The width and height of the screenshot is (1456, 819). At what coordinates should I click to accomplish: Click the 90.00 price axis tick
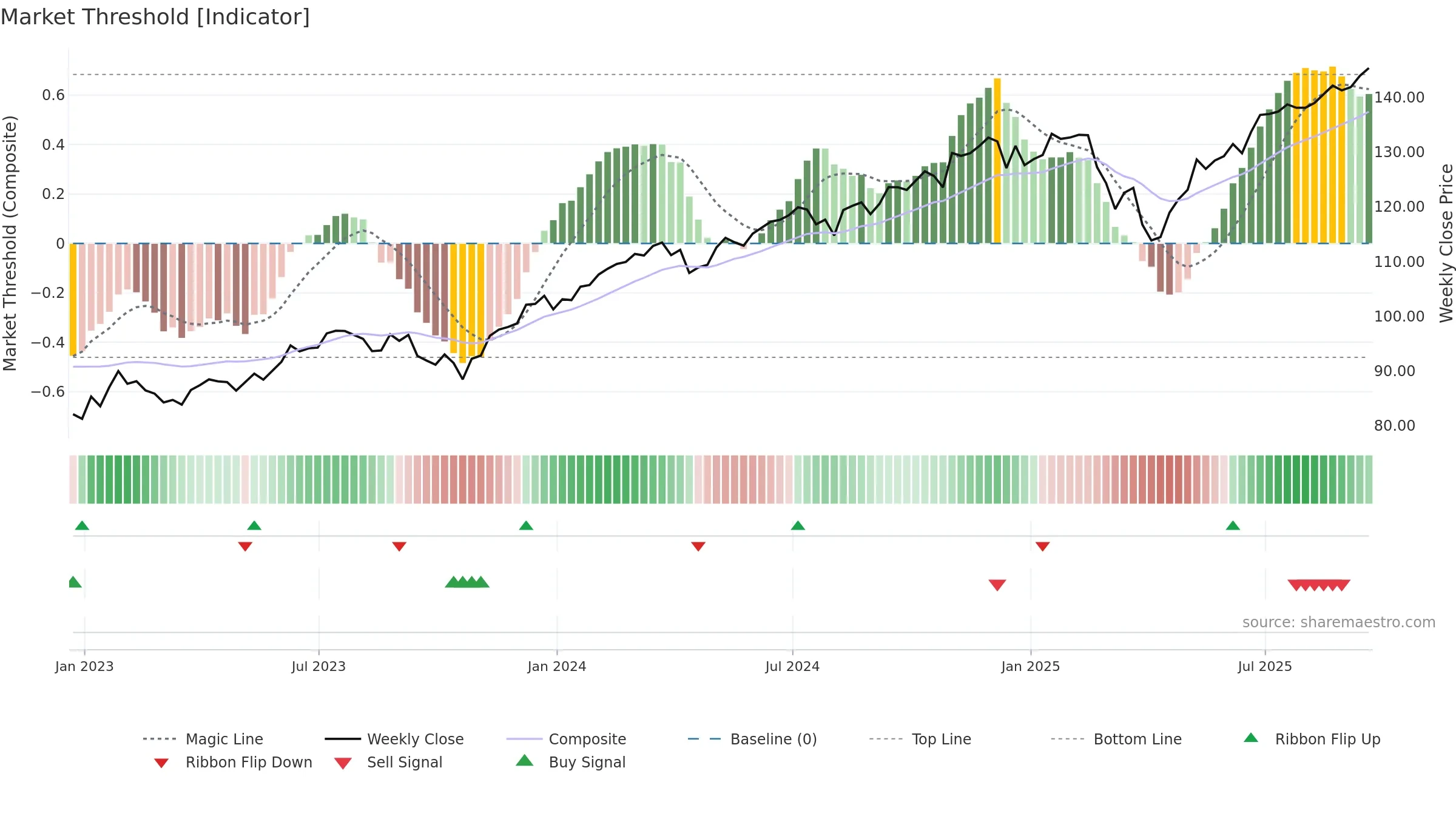[1394, 371]
